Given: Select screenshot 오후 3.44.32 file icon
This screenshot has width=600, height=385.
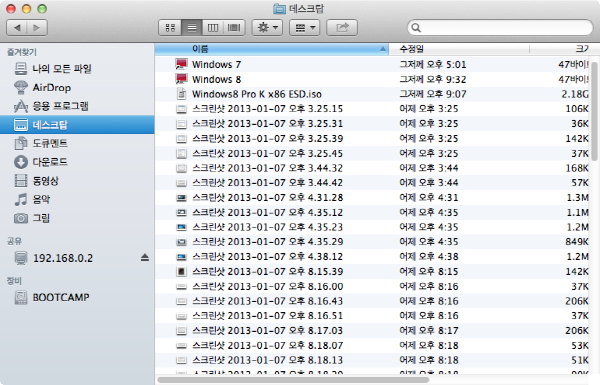Looking at the screenshot, I should pos(181,168).
